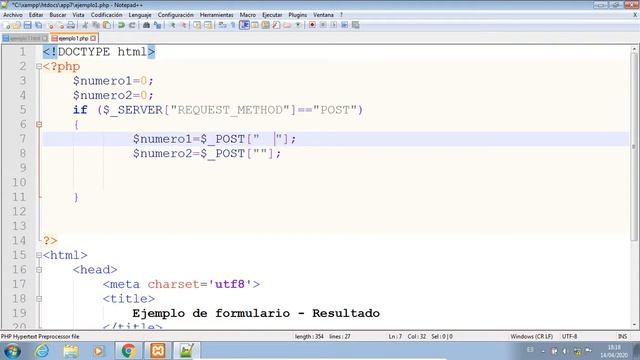Click the Save All toolbar icon
640x360 pixels.
point(38,25)
